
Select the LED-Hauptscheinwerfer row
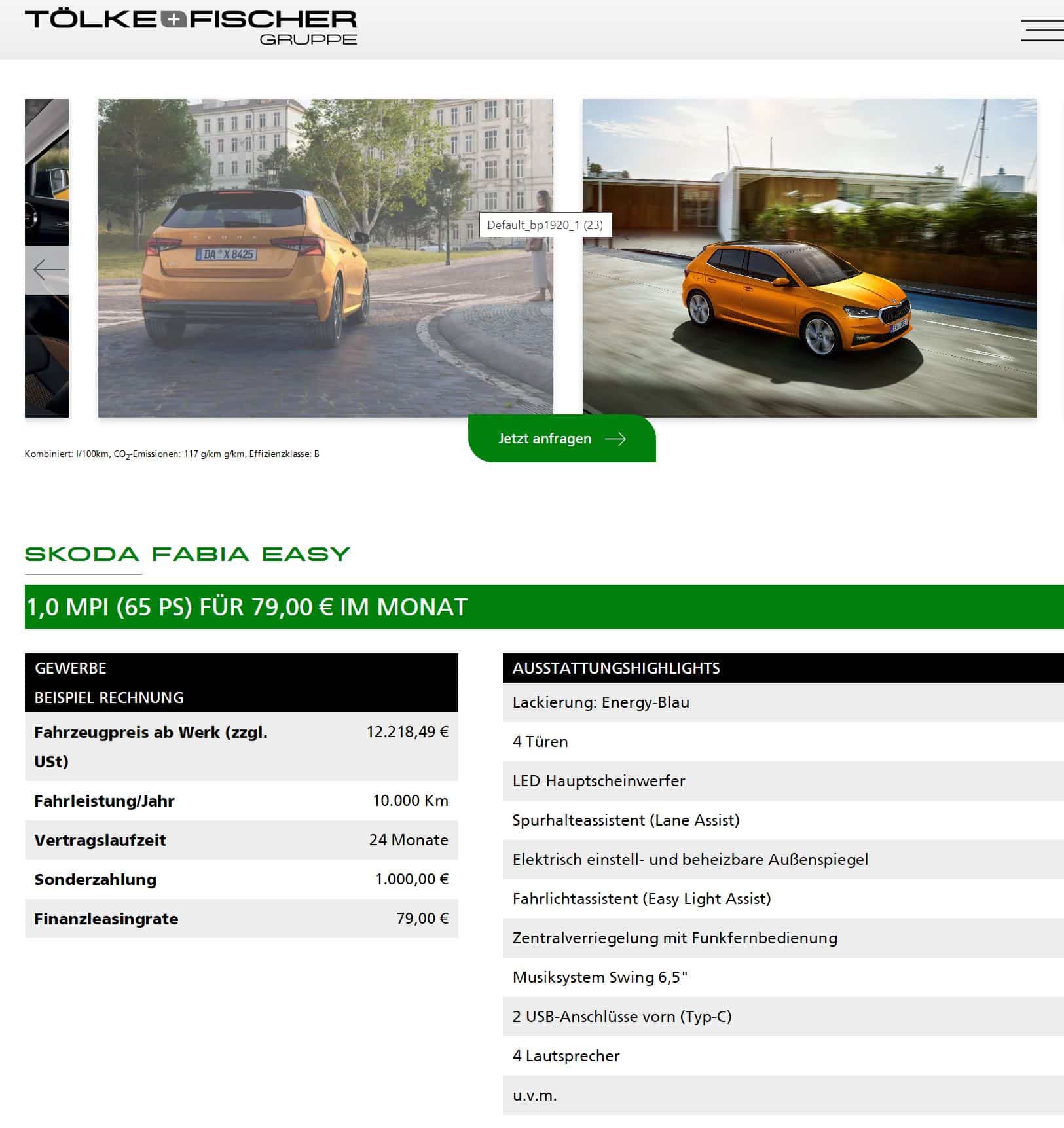pyautogui.click(x=783, y=781)
